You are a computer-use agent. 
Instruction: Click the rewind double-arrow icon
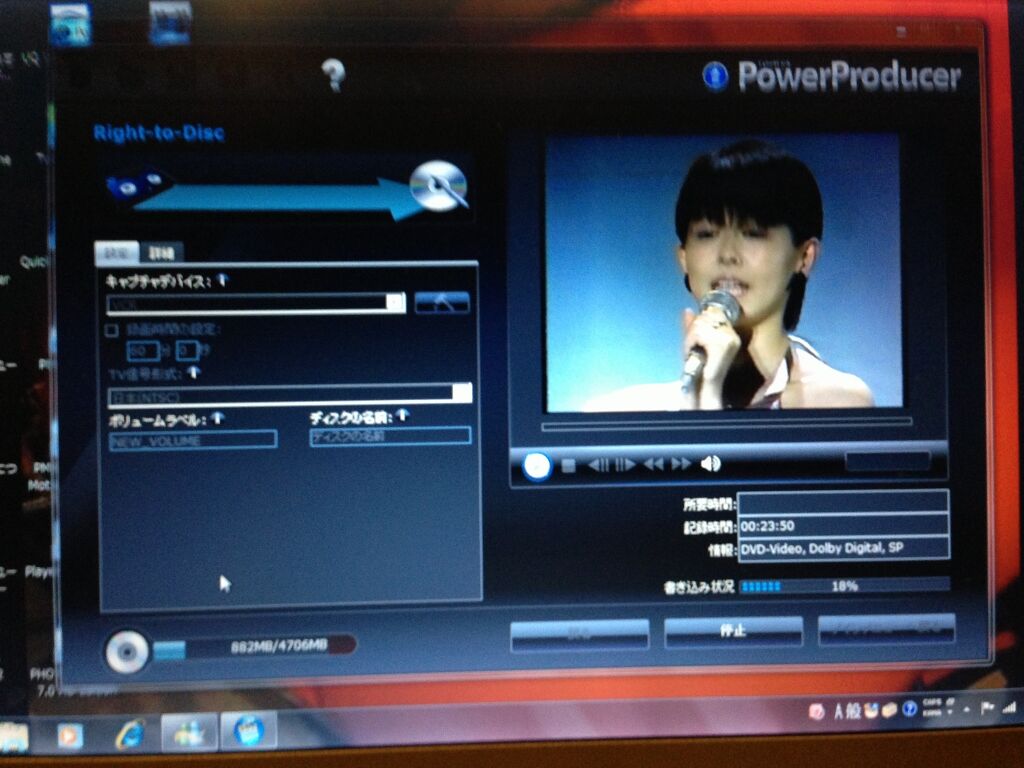point(653,464)
